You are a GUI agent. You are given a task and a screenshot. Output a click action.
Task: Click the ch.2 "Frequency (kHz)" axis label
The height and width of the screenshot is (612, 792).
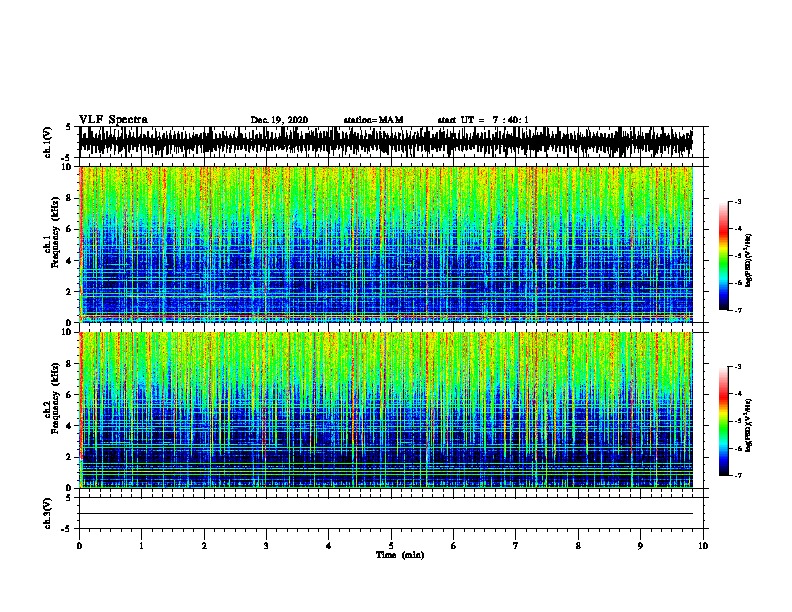(x=55, y=398)
